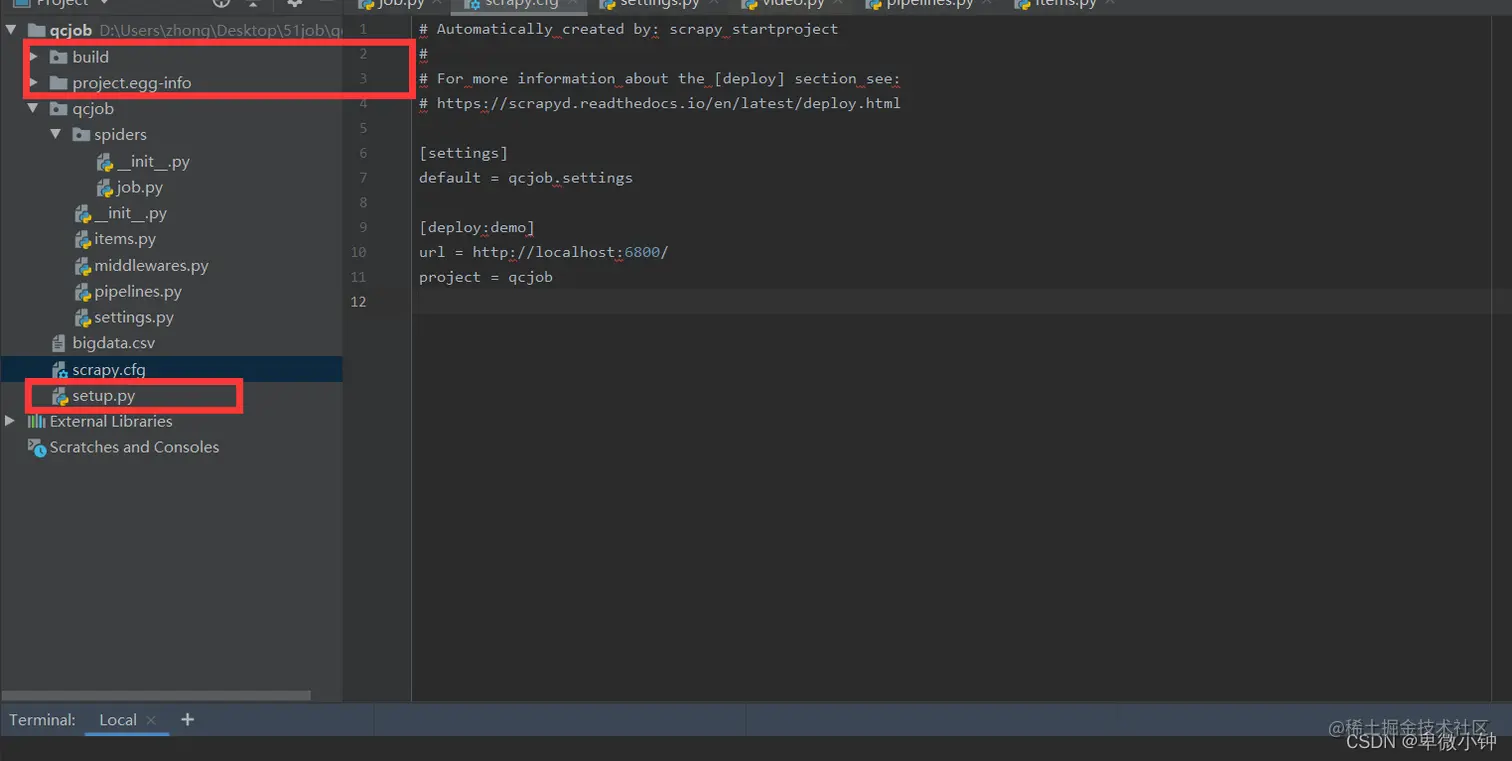Collapse the inner qcjob package arrow

pos(33,109)
